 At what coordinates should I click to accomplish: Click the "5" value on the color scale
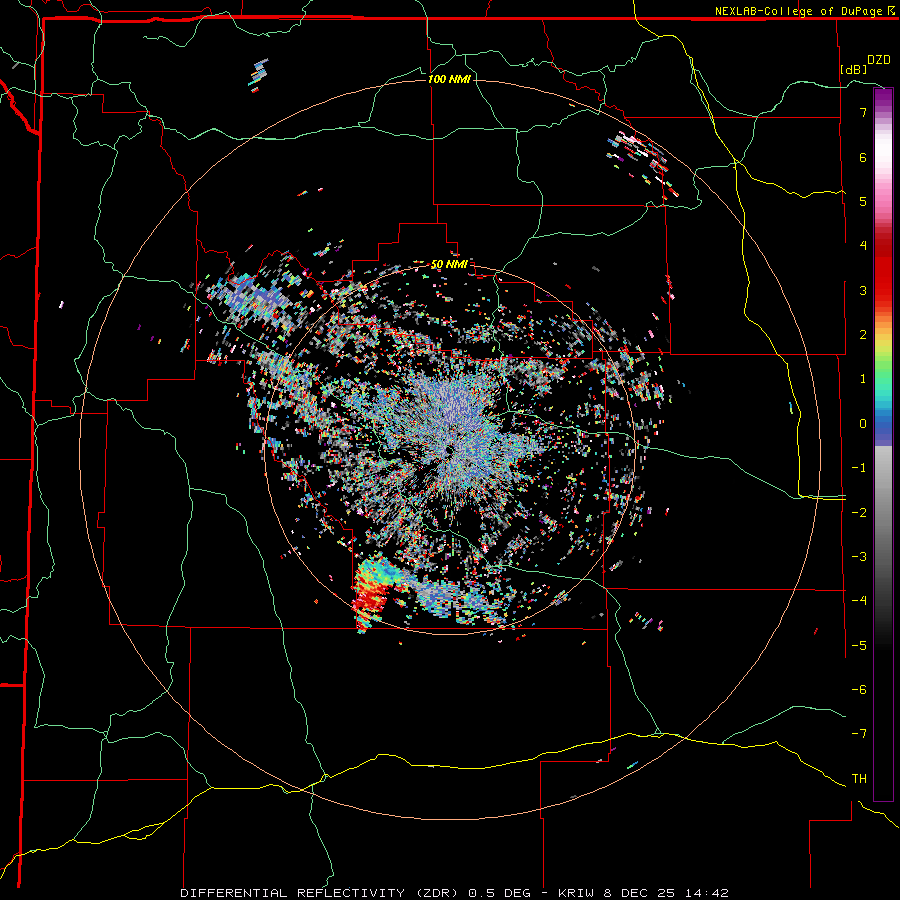click(863, 201)
